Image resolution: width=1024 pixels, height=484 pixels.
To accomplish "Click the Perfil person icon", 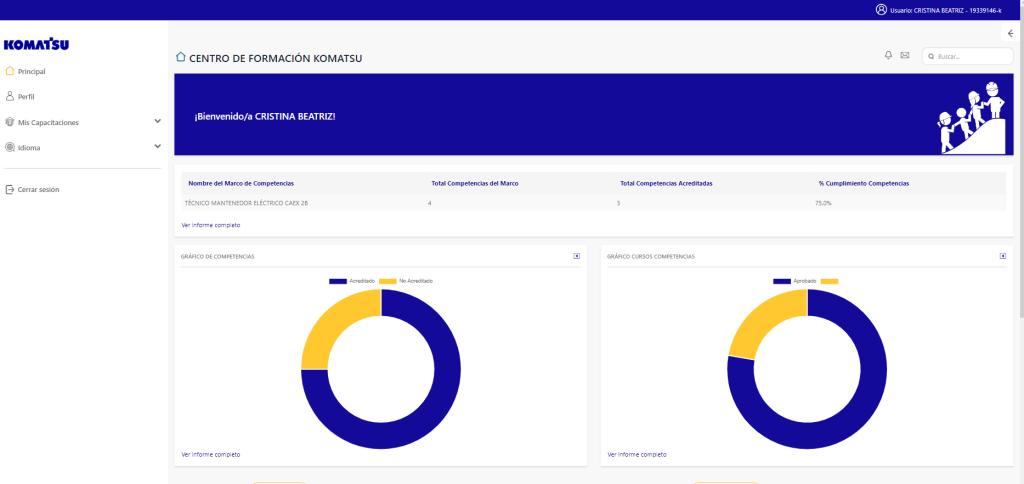I will click(10, 96).
